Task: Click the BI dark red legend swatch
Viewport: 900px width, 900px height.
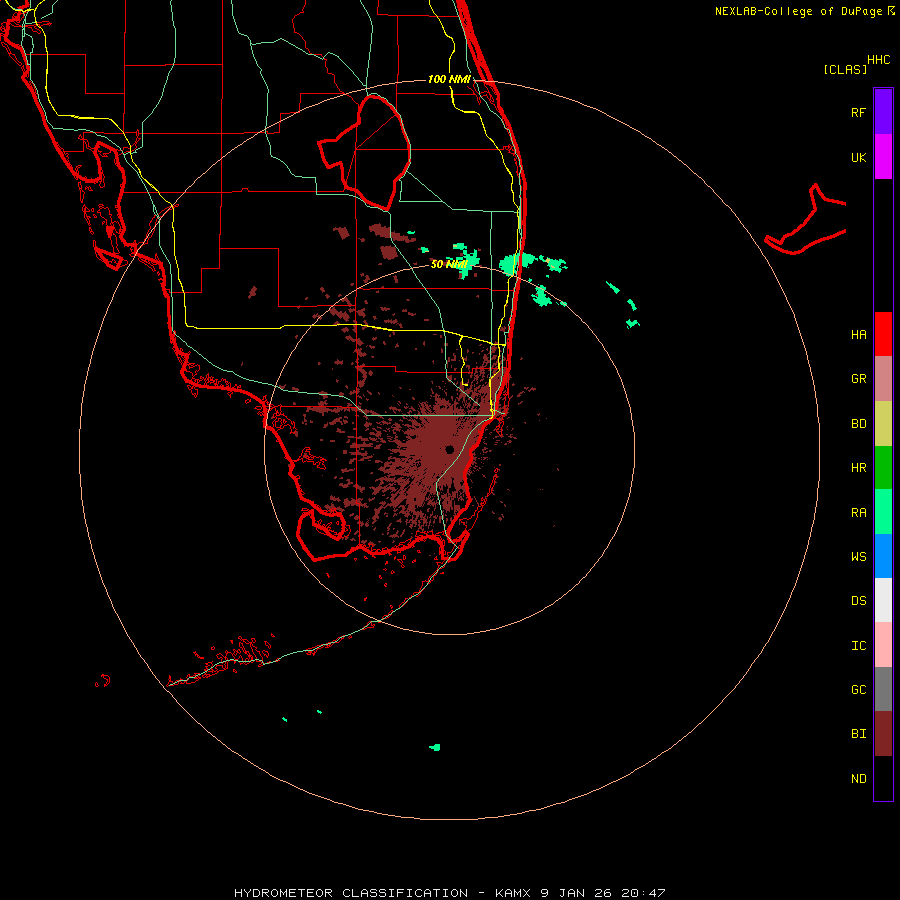Action: [x=883, y=734]
